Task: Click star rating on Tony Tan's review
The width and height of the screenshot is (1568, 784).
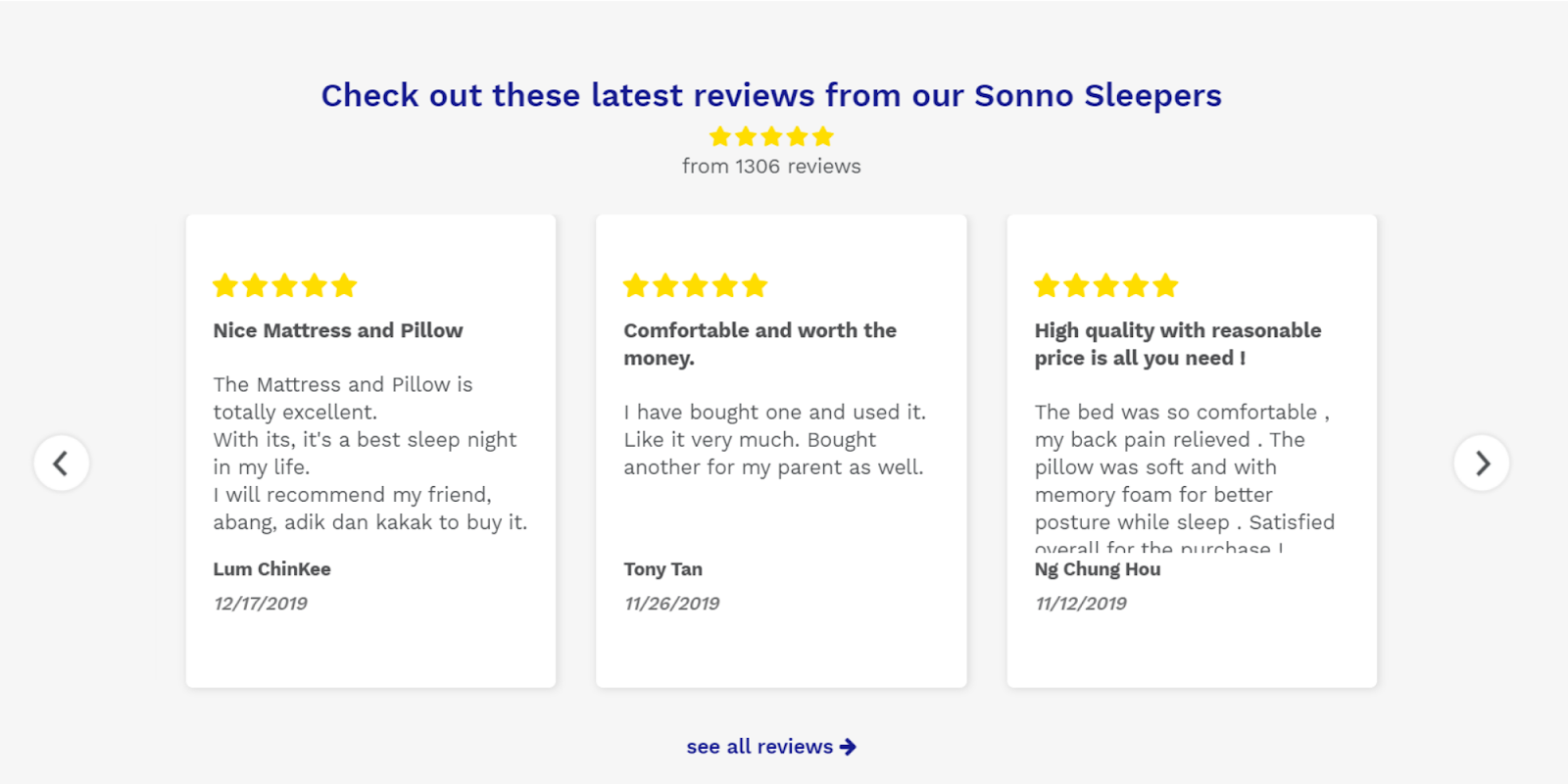Action: tap(696, 286)
